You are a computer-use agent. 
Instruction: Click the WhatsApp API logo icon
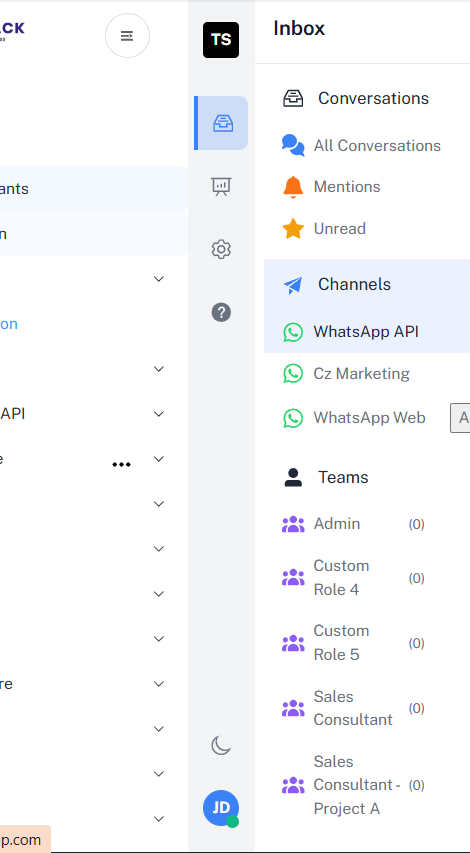(x=293, y=332)
